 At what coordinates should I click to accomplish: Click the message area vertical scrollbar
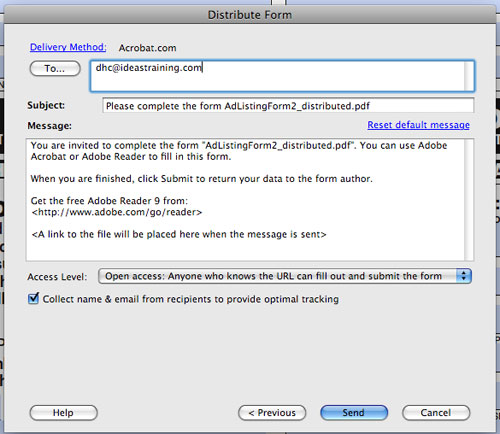469,199
